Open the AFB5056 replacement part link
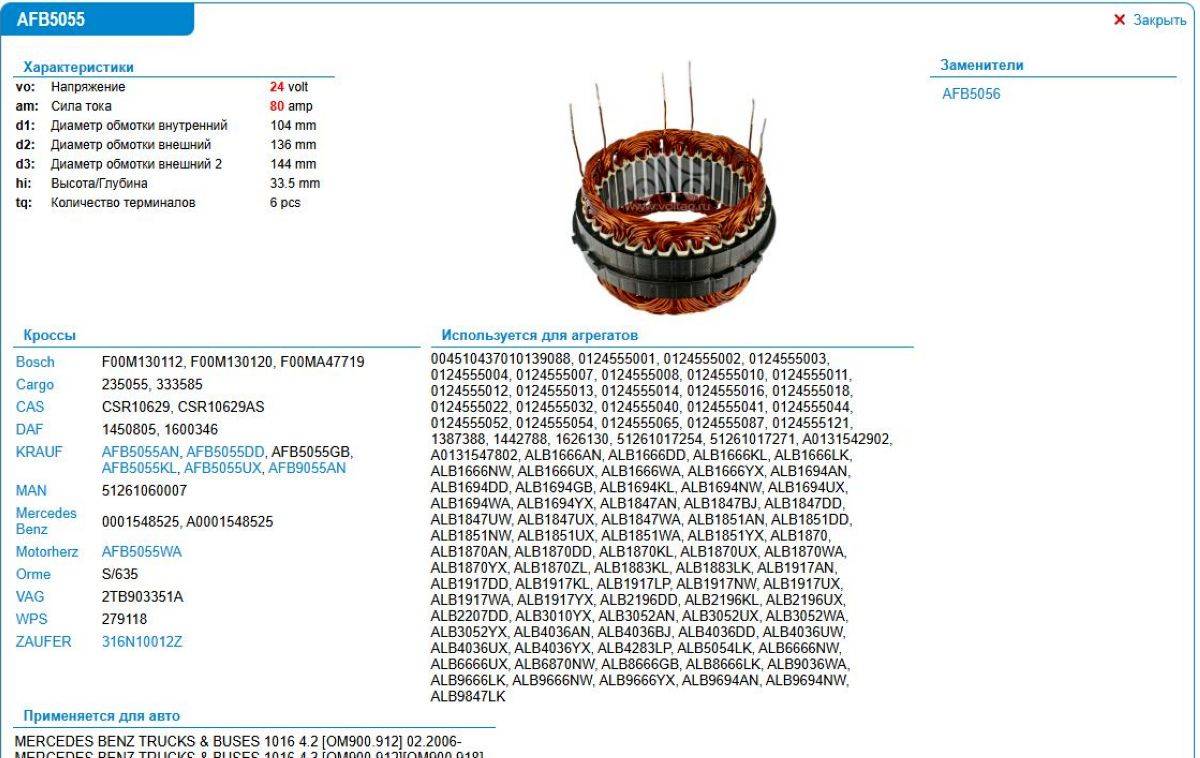Viewport: 1200px width, 758px height. 971,95
